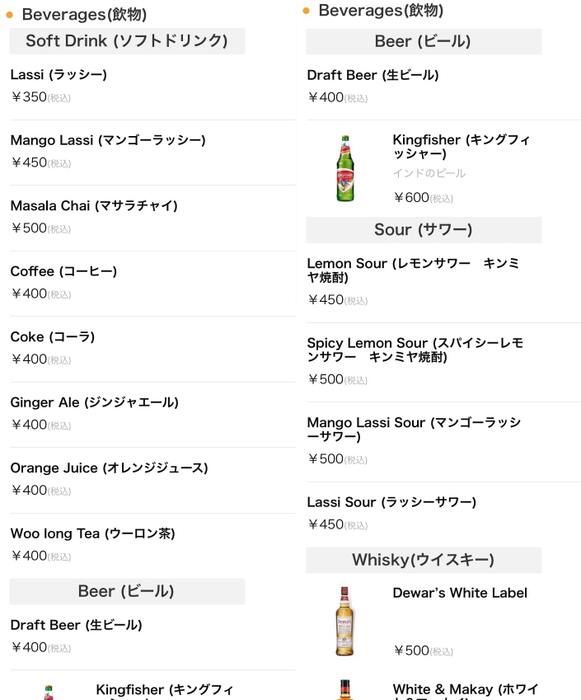This screenshot has height=700, width=581.
Task: Click the Sour section header
Action: pos(423,230)
